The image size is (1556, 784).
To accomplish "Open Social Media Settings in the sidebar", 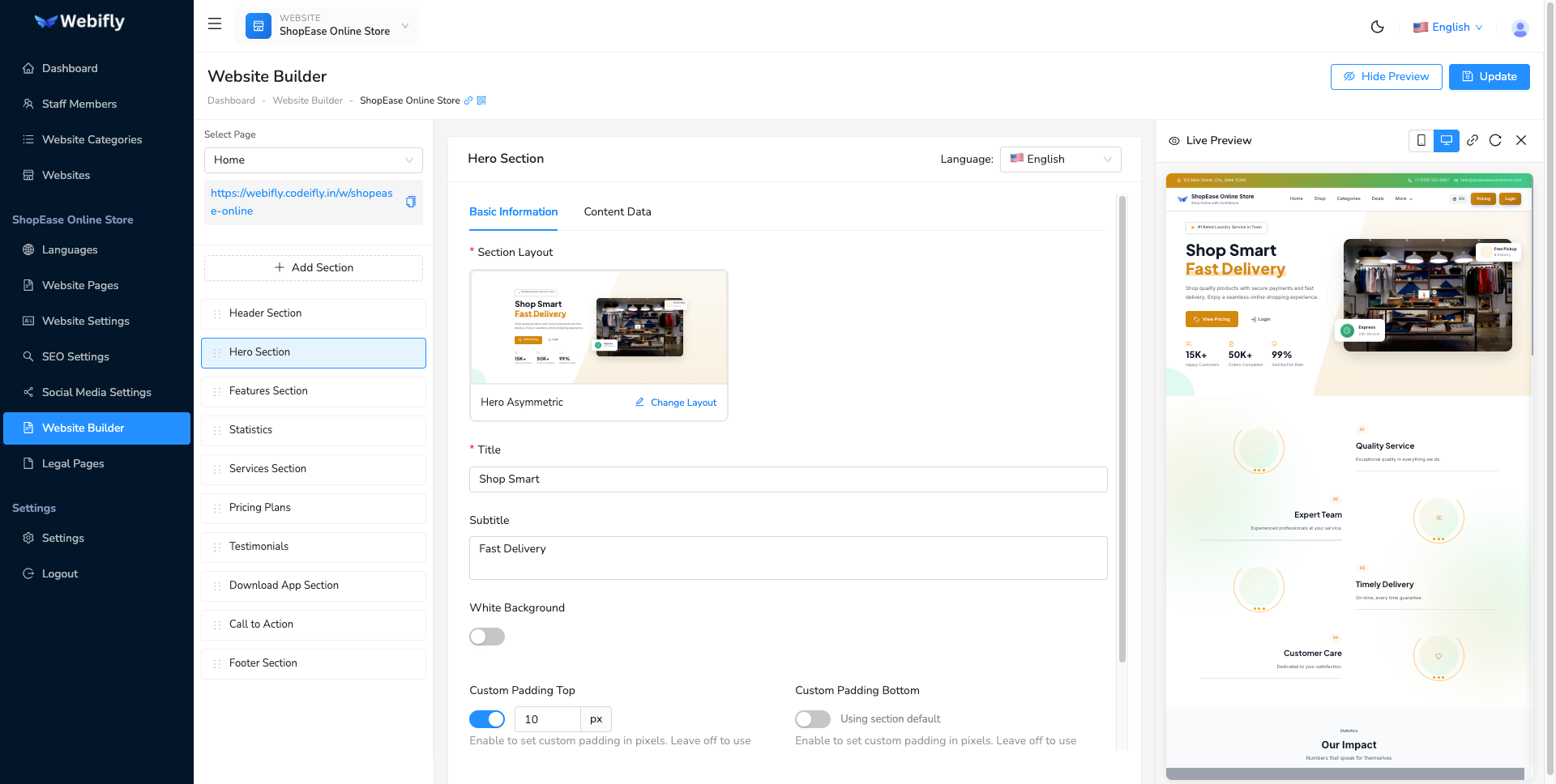I will tap(96, 392).
